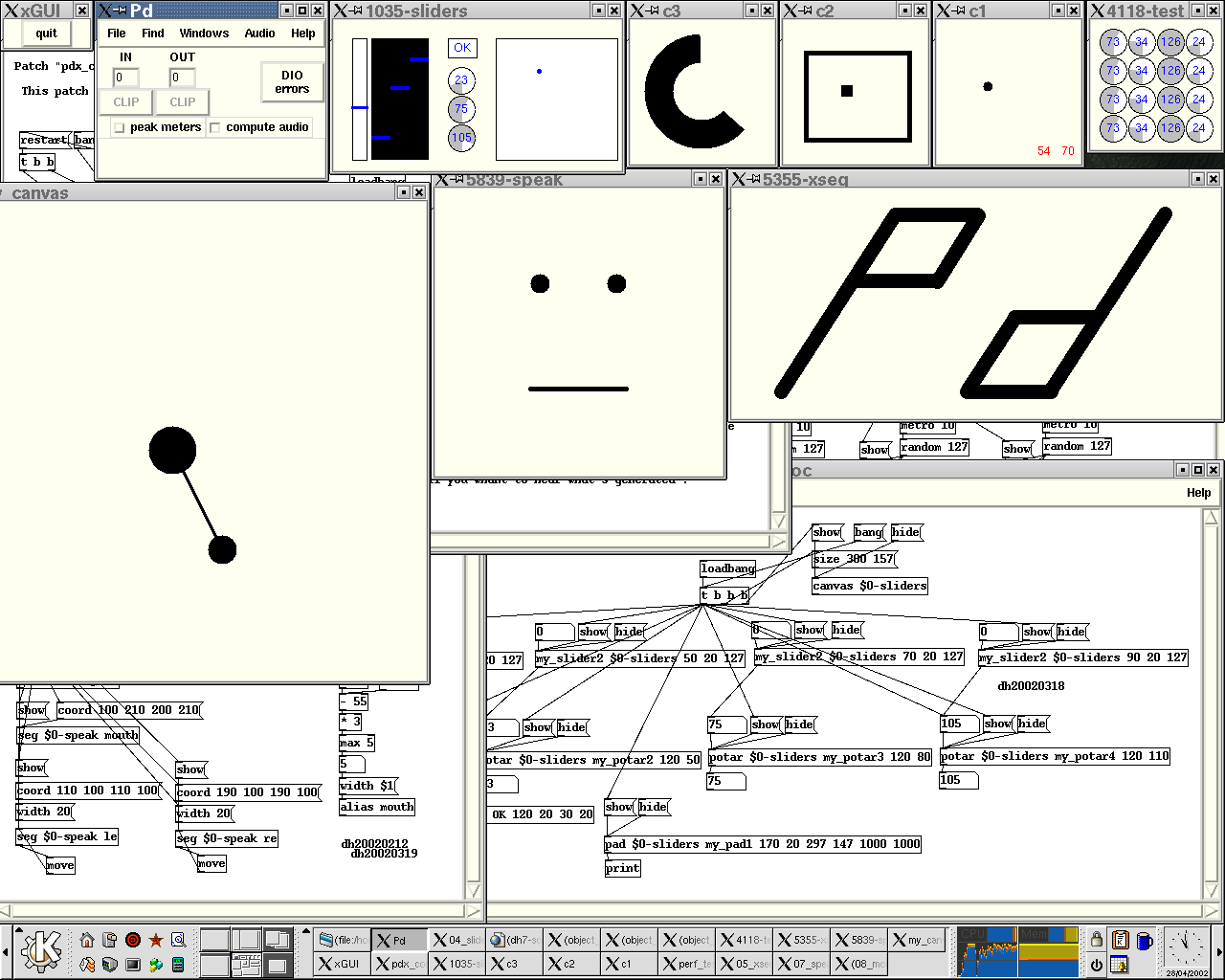Viewport: 1225px width, 980px height.
Task: Click the blue coffee mug tray icon
Action: [1144, 940]
